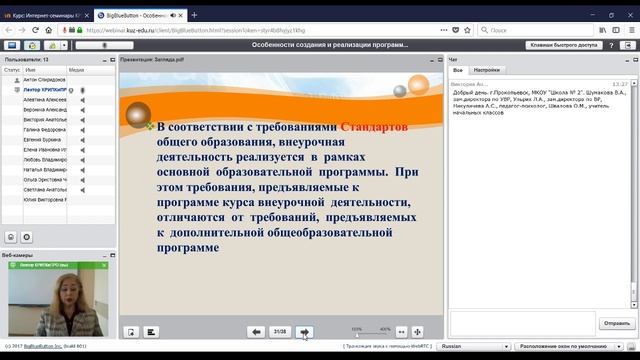Minimize the presentation panel
This screenshot has height=360, width=640.
pyautogui.click(x=432, y=60)
